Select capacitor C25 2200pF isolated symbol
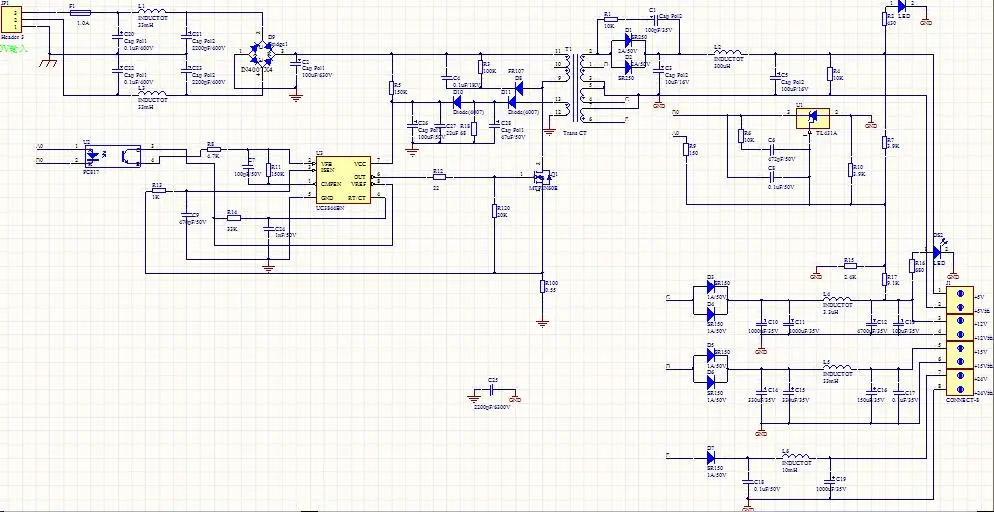The image size is (994, 512). point(493,390)
